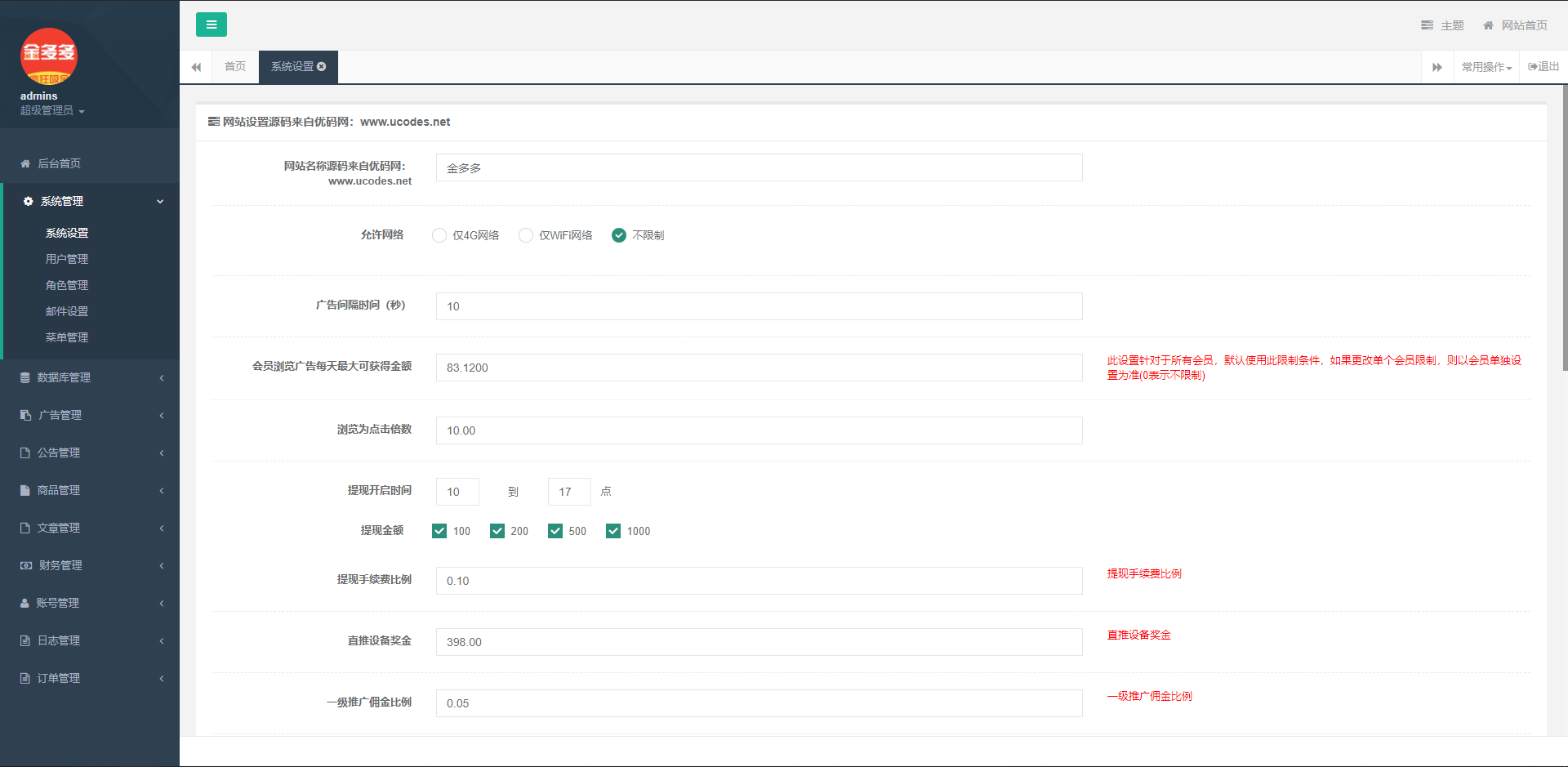
Task: Click the forward tabs right arrow icon
Action: (1437, 67)
